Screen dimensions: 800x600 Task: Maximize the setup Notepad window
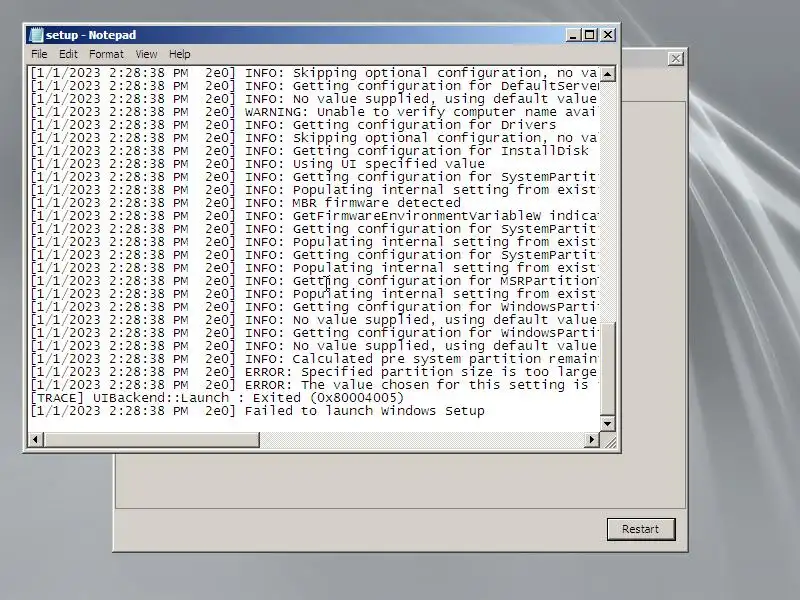tap(590, 35)
